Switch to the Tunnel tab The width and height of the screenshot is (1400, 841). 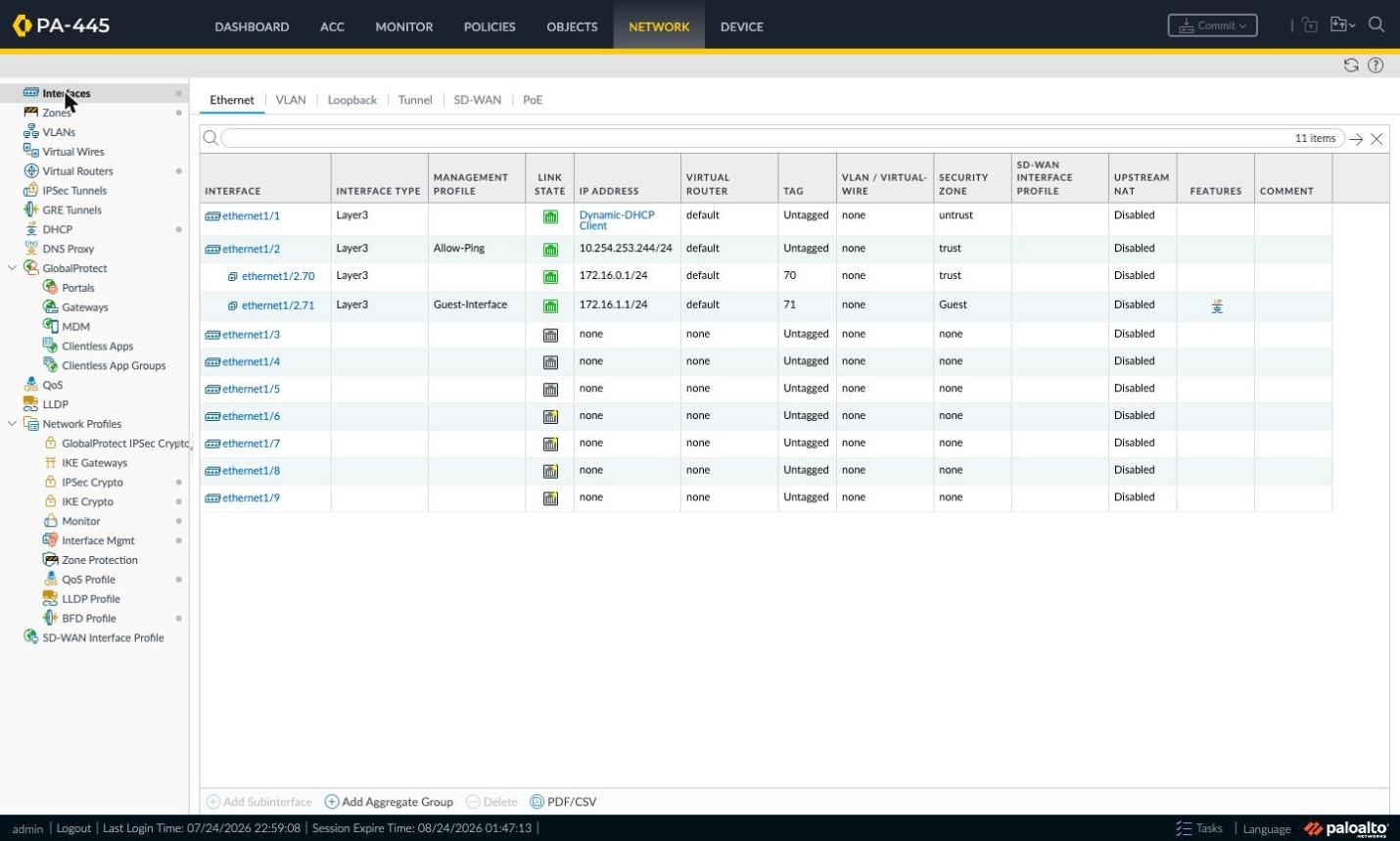[x=415, y=100]
